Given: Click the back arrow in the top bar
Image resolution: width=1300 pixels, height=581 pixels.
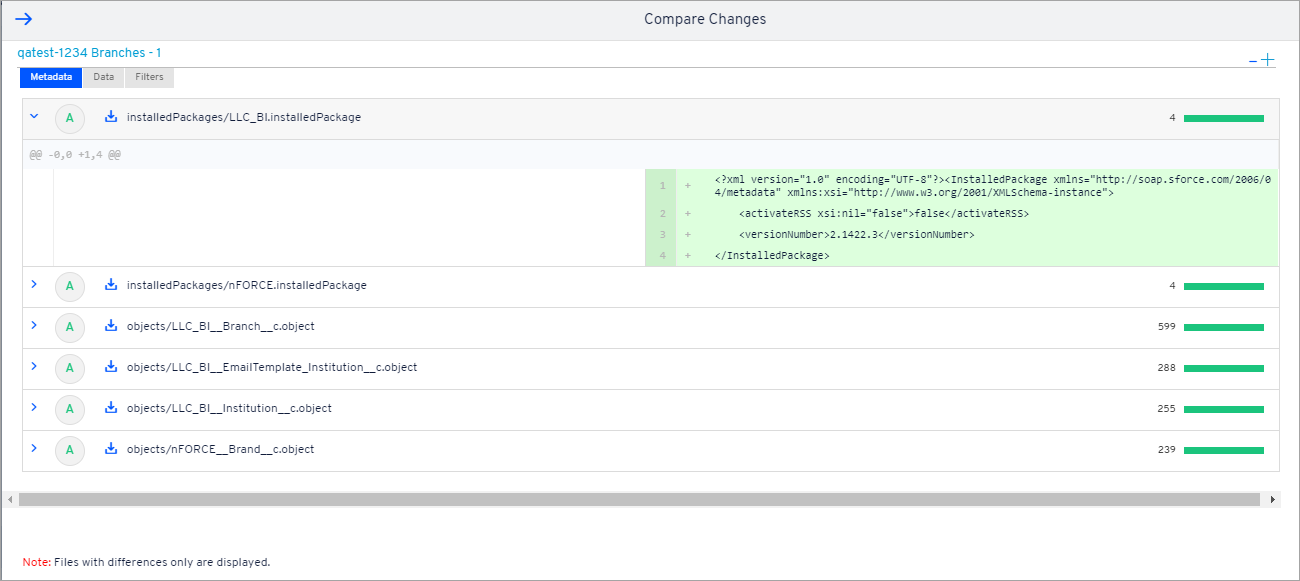Looking at the screenshot, I should (22, 18).
